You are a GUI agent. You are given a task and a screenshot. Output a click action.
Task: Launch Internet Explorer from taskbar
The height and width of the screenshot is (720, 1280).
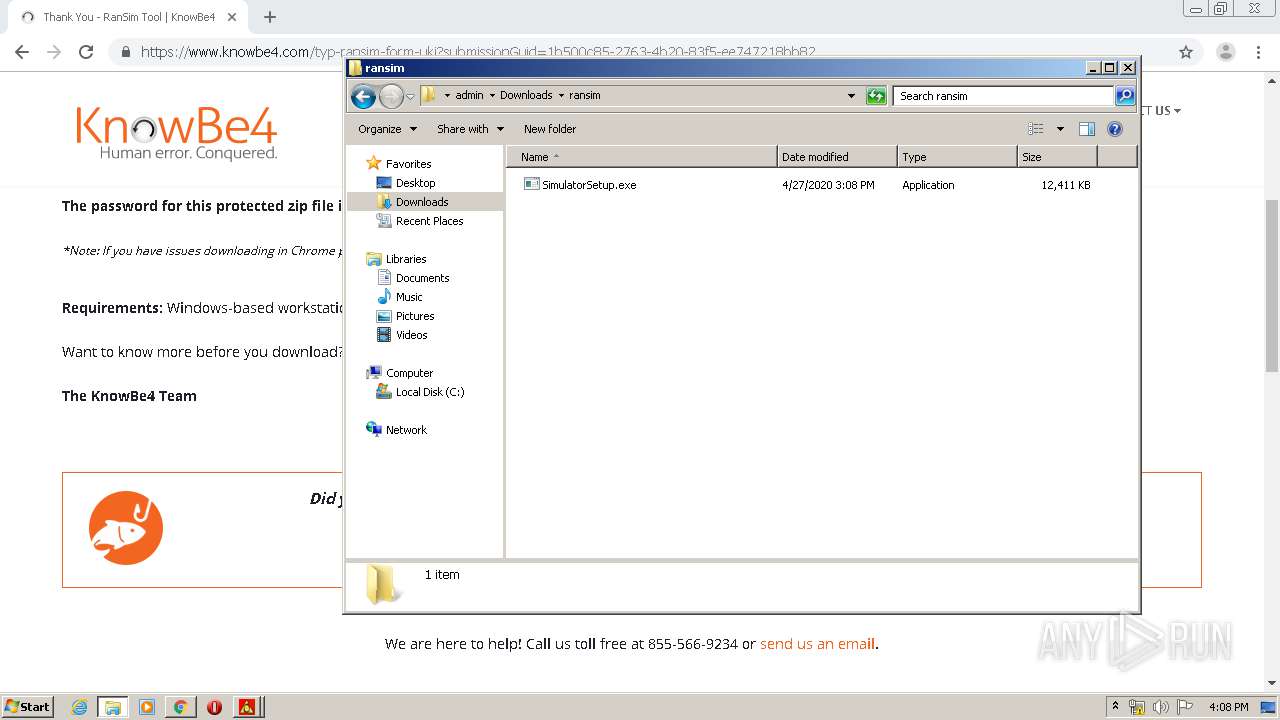click(x=79, y=707)
